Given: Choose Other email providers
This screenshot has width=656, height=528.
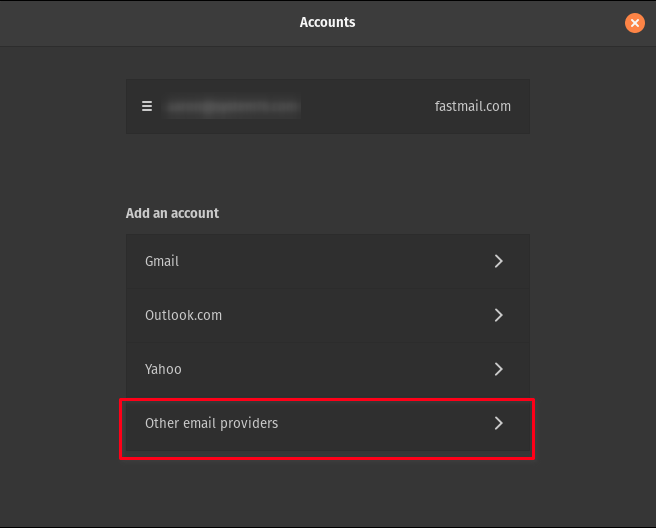Looking at the screenshot, I should 328,423.
